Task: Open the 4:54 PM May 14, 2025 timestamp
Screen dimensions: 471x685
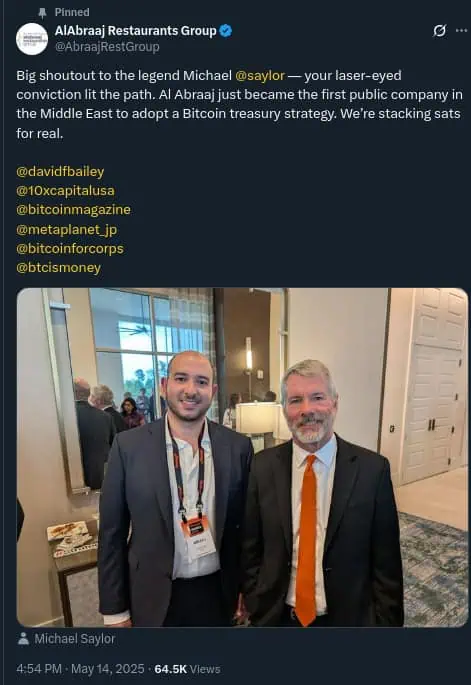Action: (x=80, y=669)
